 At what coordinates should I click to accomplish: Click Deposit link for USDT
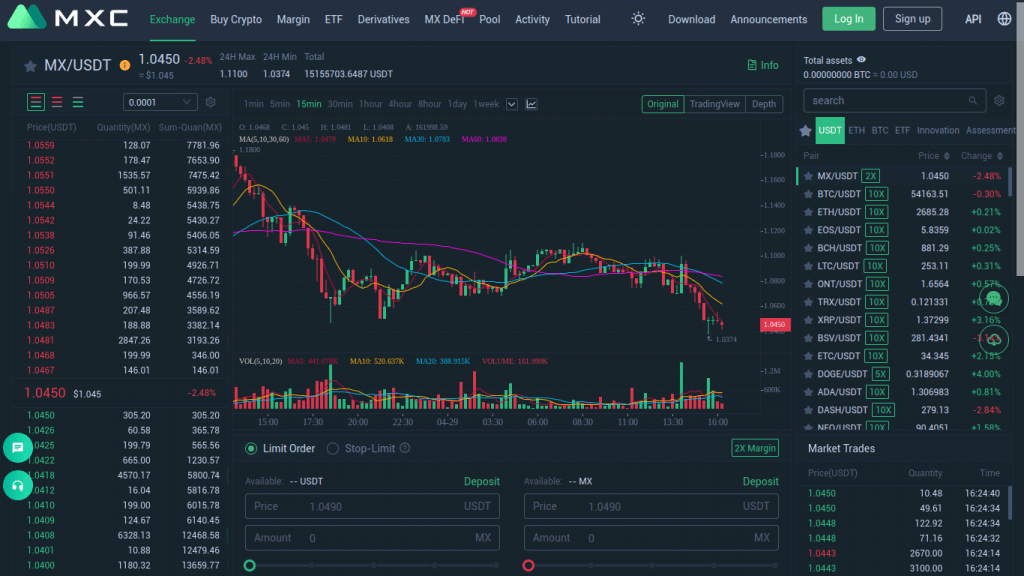click(x=481, y=481)
